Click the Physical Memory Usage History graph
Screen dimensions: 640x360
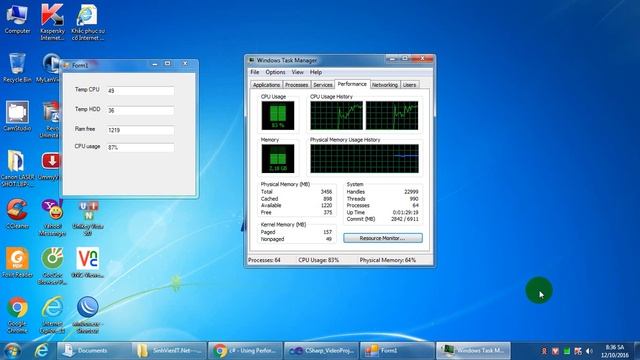(x=364, y=158)
